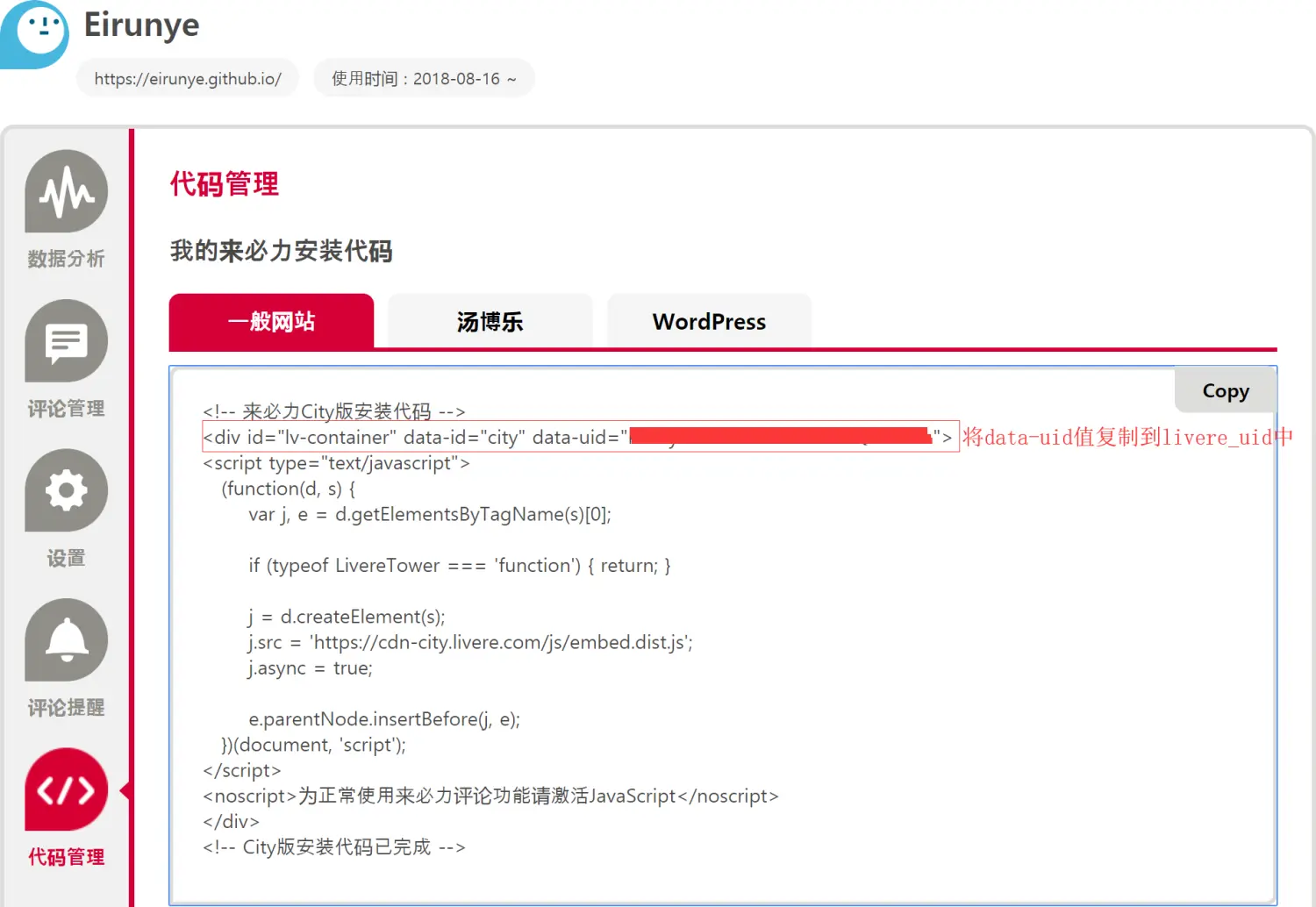Click the closing </script> tag line
1316x907 pixels.
[242, 770]
